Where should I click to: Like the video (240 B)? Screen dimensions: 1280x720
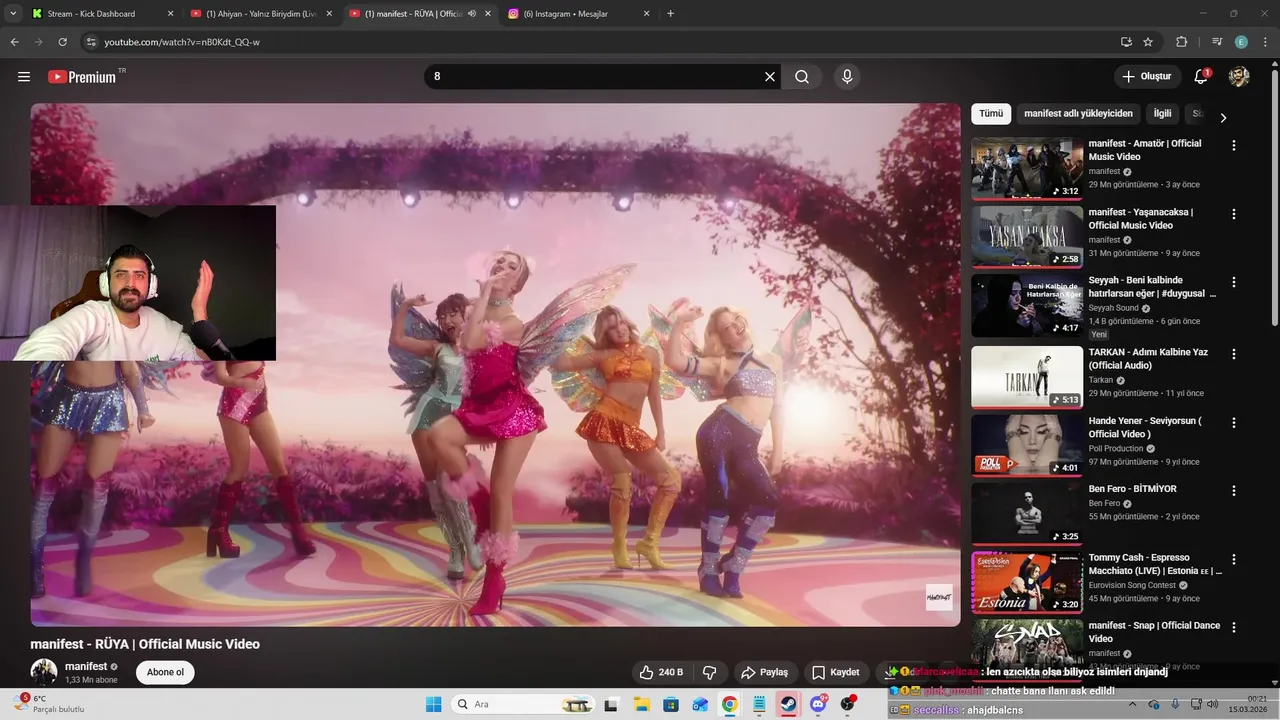pos(661,672)
